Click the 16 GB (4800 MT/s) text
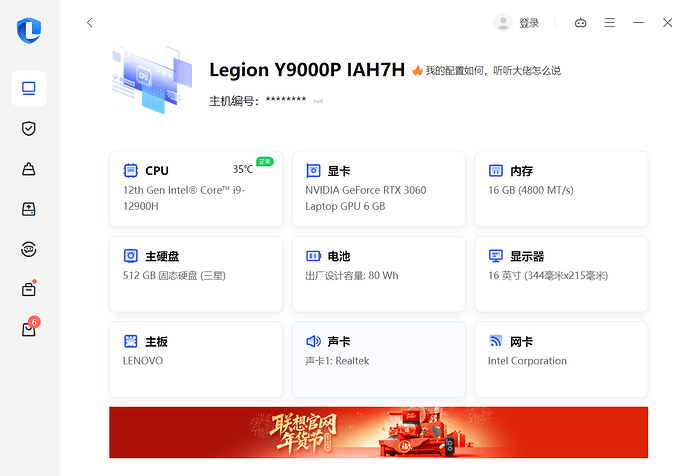Image resolution: width=690 pixels, height=476 pixels. click(531, 190)
